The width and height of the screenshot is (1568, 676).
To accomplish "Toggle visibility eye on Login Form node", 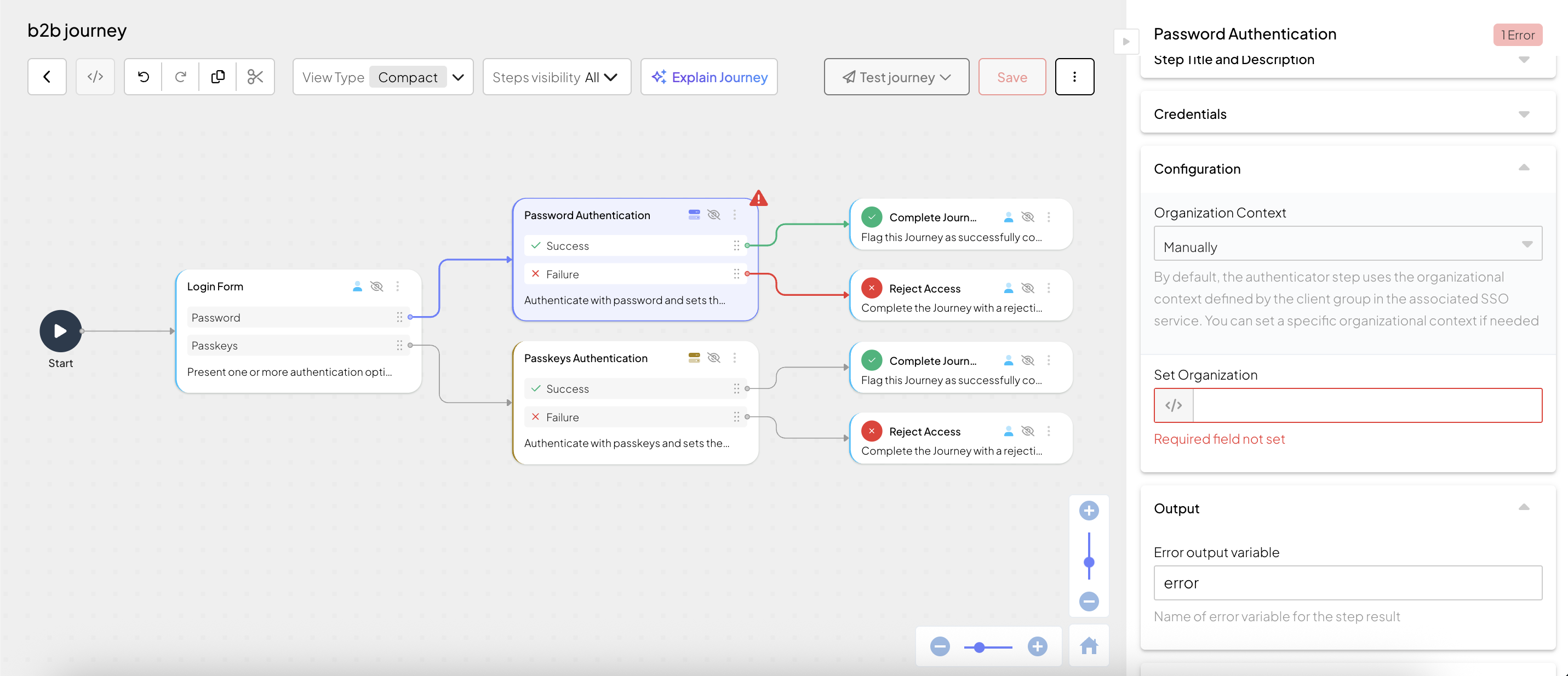I will tap(377, 287).
